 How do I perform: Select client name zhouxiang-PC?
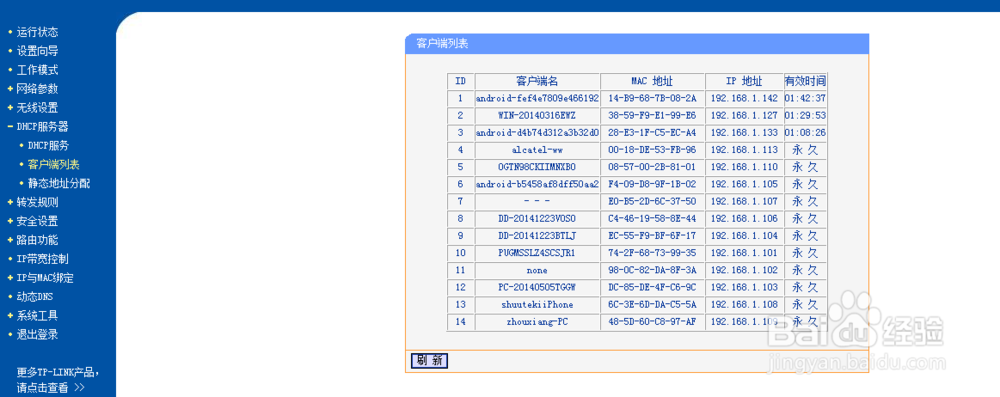[537, 322]
